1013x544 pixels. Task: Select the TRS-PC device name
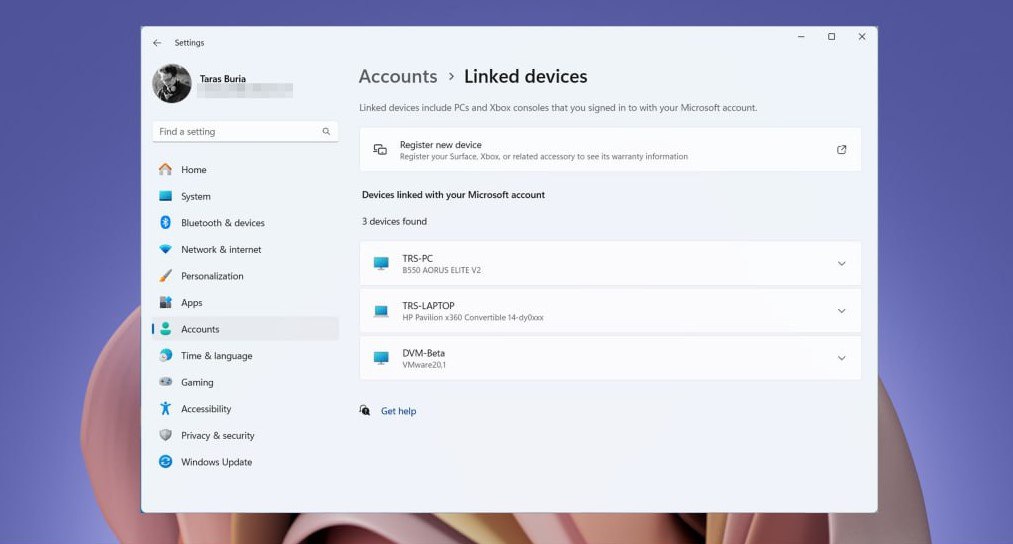click(x=417, y=258)
